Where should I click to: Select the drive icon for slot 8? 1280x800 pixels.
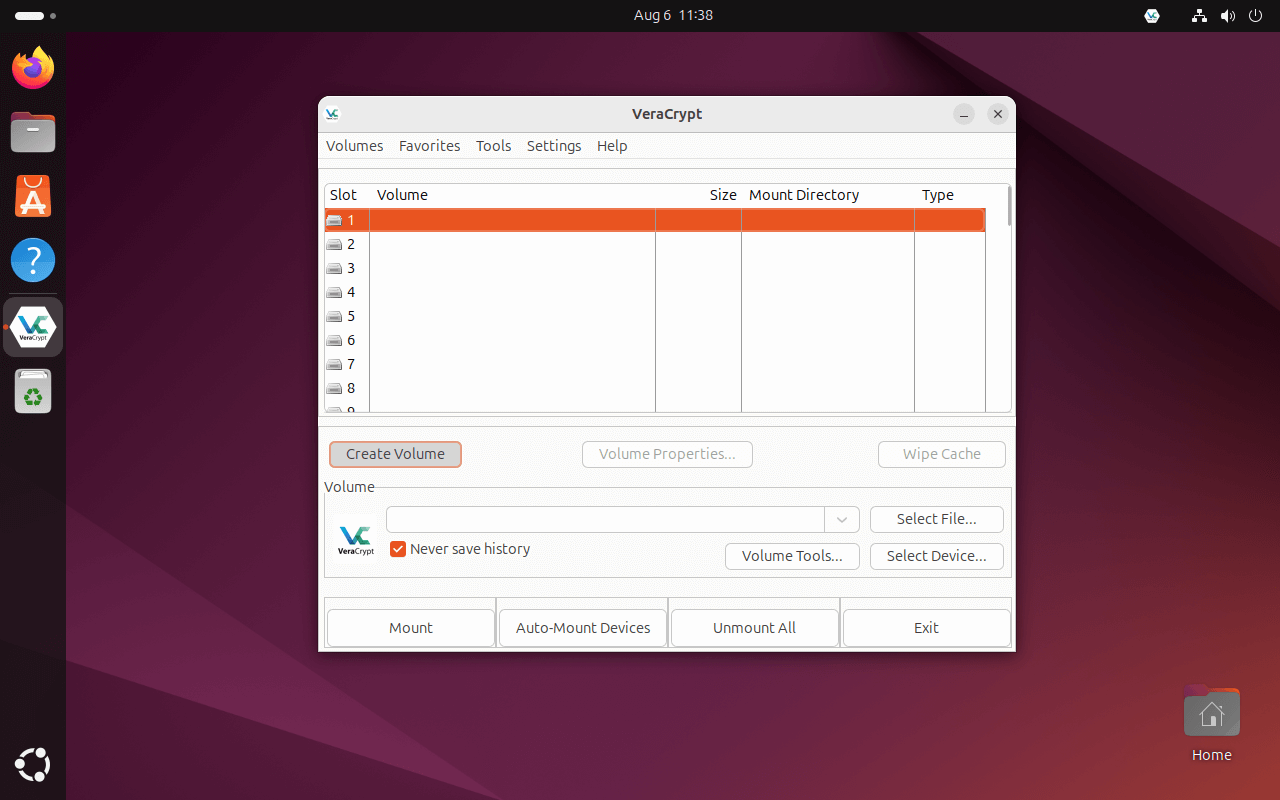tap(334, 388)
